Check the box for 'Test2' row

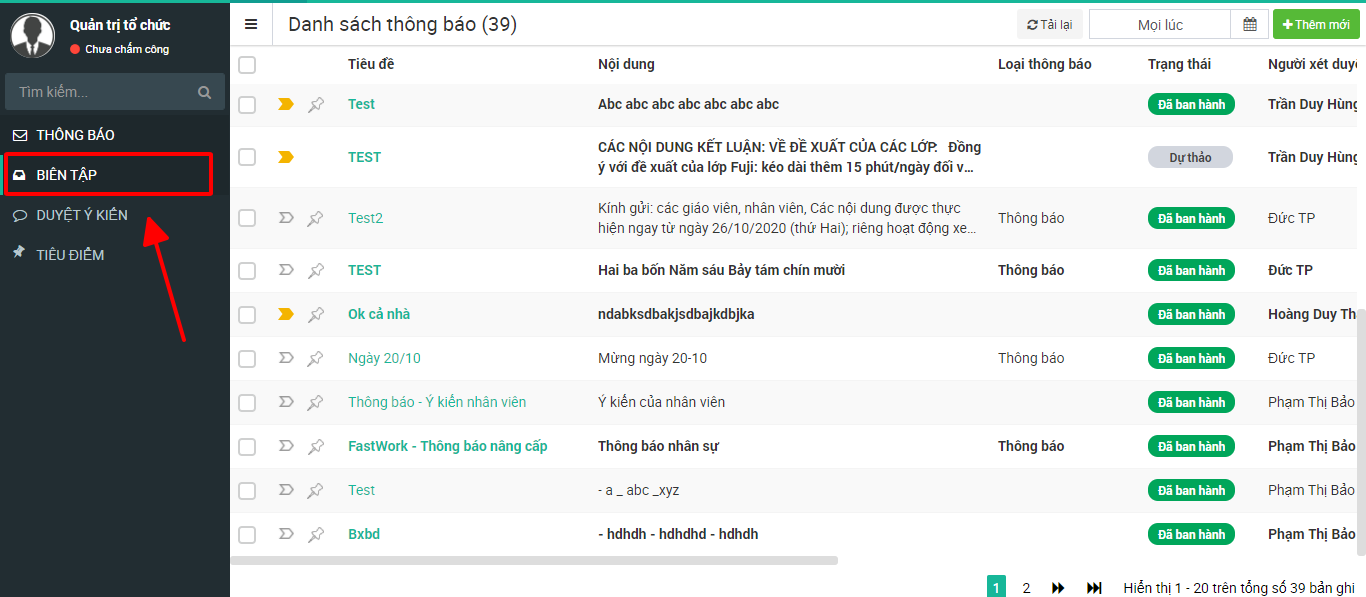[x=247, y=218]
